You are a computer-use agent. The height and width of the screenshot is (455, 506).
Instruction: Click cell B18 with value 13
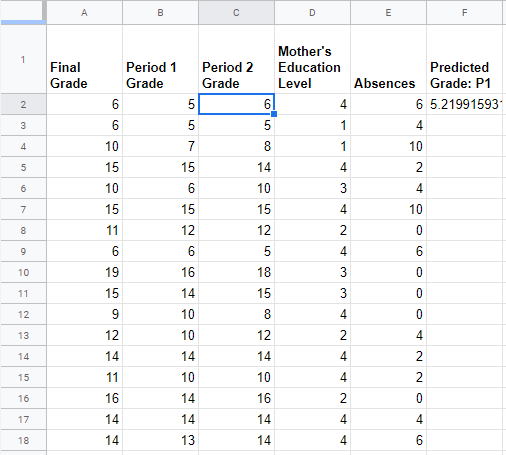pyautogui.click(x=160, y=440)
